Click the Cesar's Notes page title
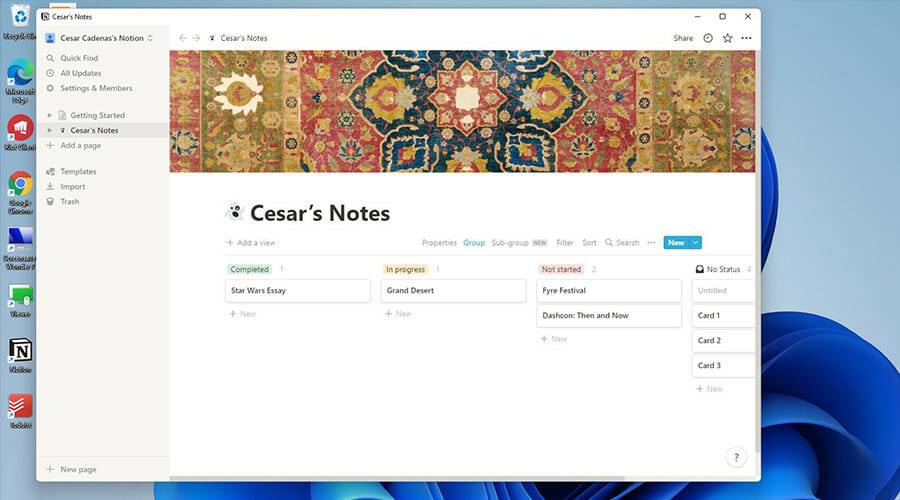 pos(320,213)
